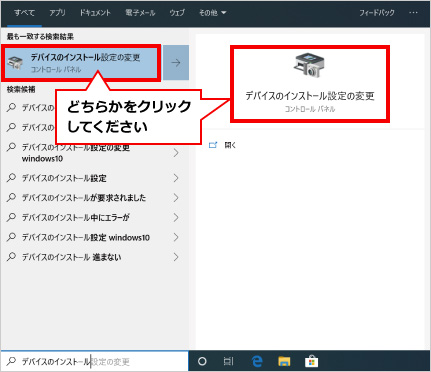Open Cortana circle on taskbar
The height and width of the screenshot is (372, 431).
pos(202,361)
